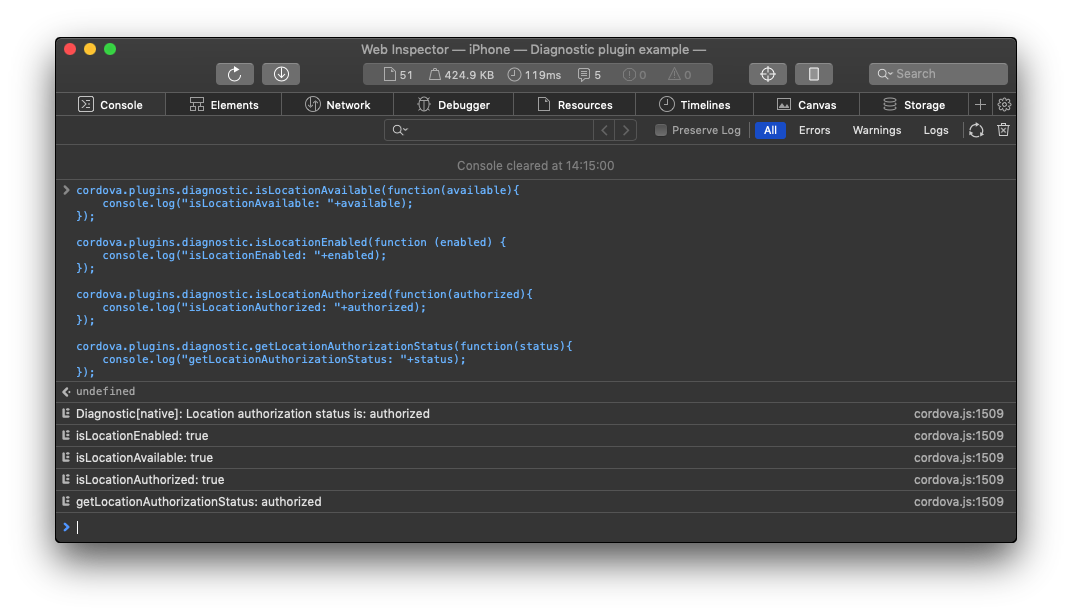Open cordova.js:1509 link for isLocationAvailable row
The image size is (1072, 616).
pyautogui.click(x=959, y=457)
